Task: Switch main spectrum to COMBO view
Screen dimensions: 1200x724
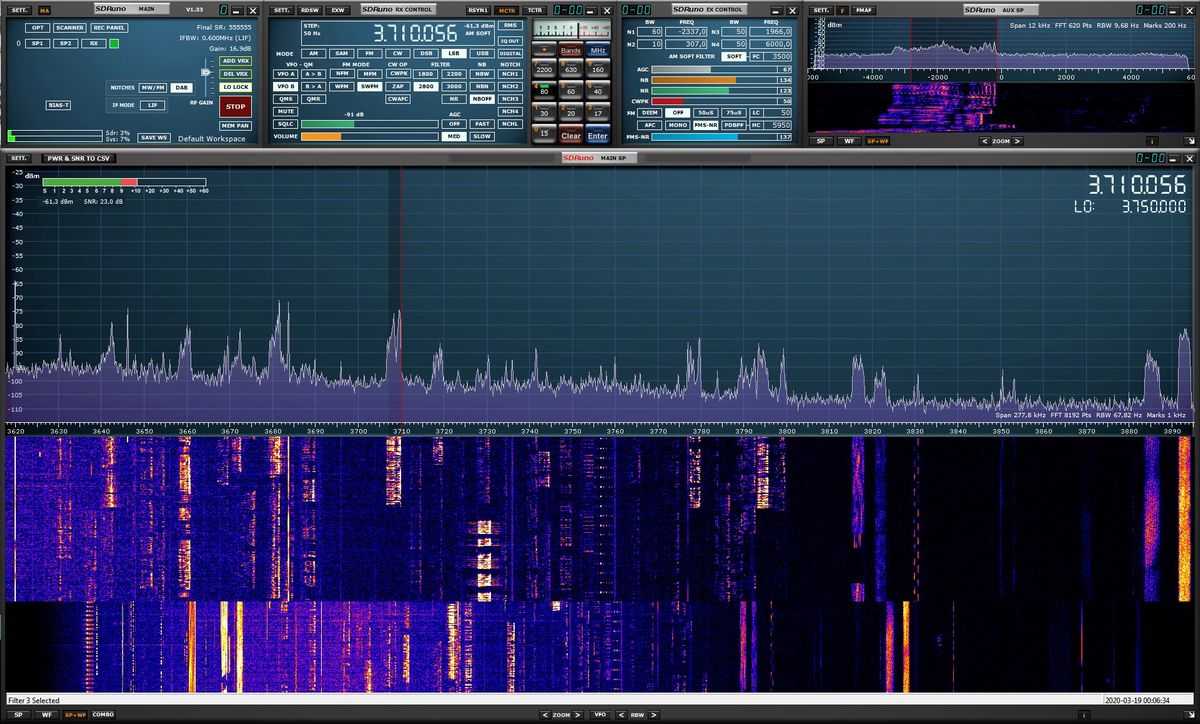Action: click(103, 715)
